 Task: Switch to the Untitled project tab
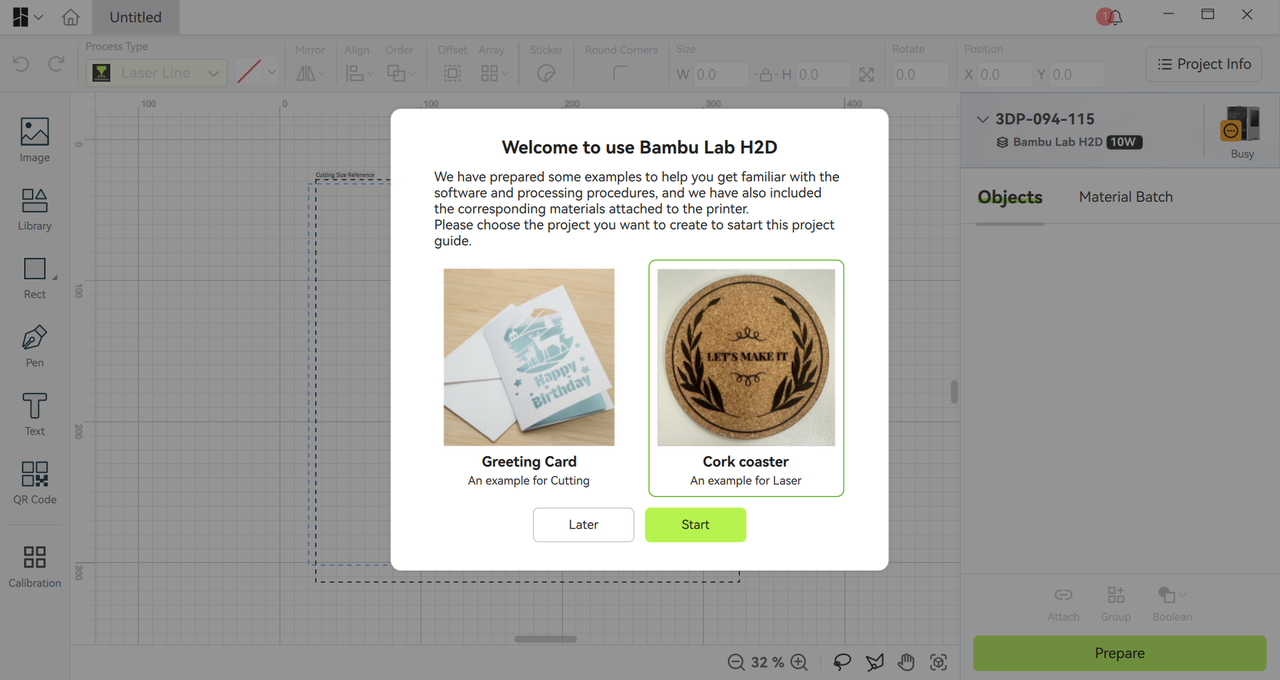pos(135,17)
